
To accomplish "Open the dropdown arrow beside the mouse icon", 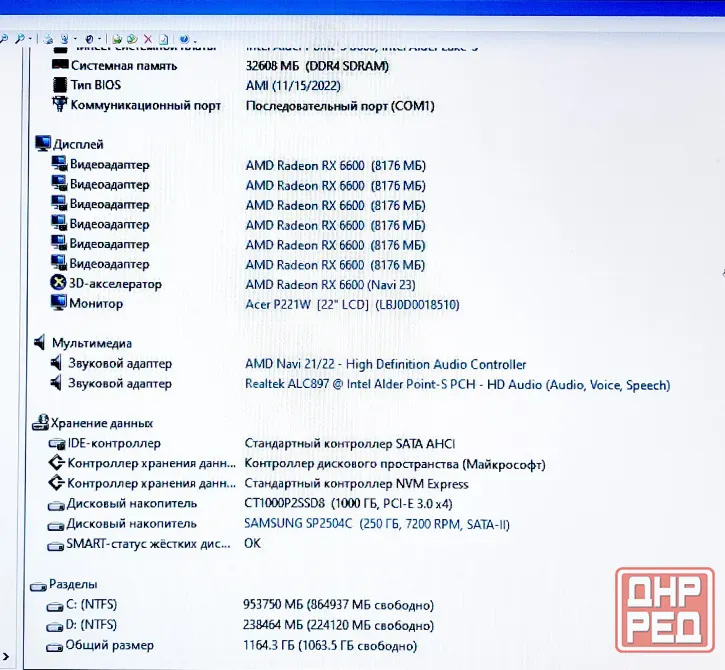I will tap(99, 38).
